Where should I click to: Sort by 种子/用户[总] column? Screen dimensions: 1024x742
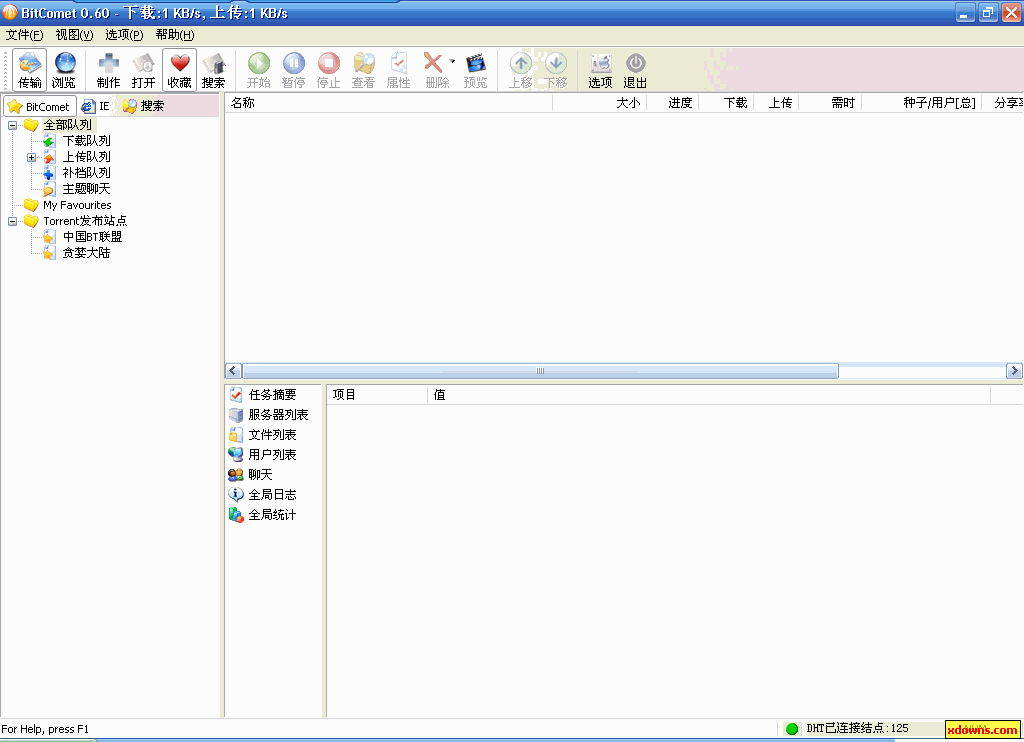(921, 103)
